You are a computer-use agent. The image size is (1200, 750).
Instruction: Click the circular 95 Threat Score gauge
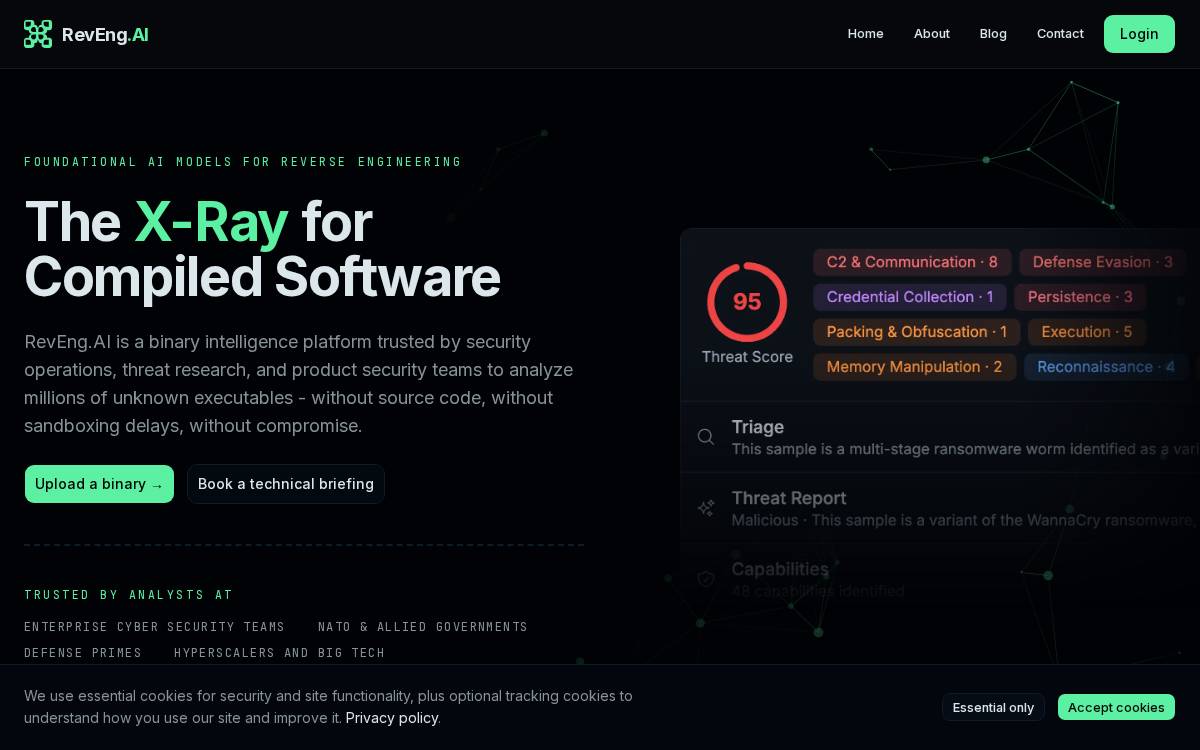(747, 302)
